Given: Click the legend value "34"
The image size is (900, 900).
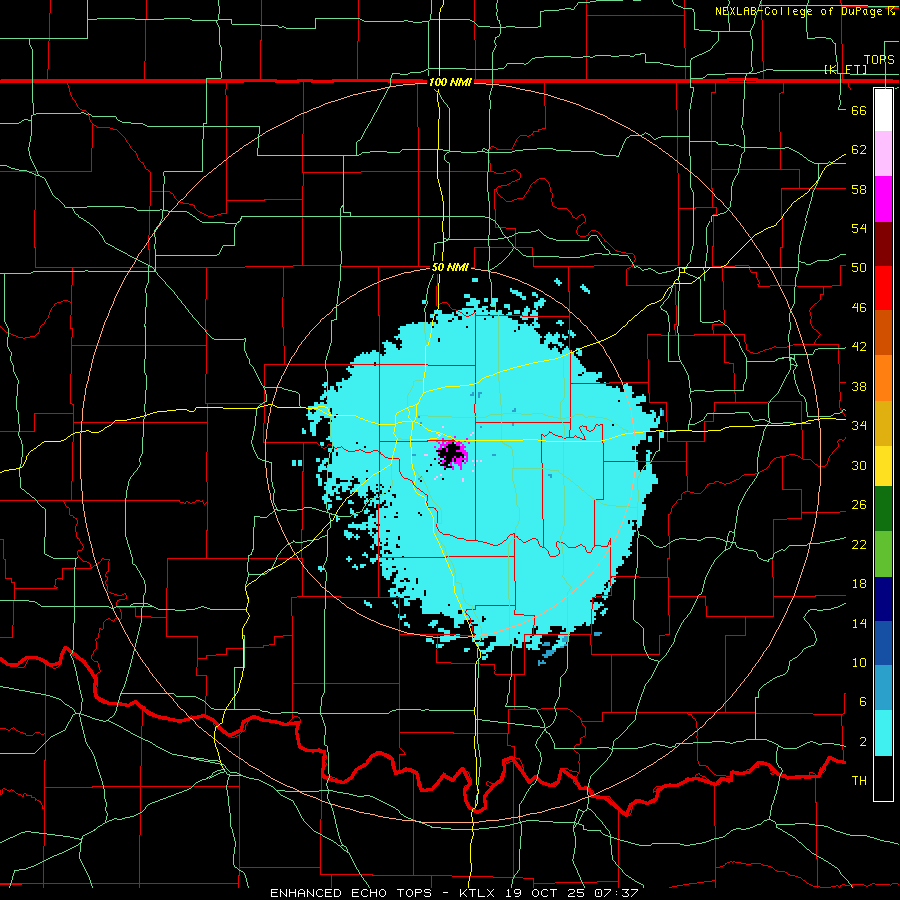Looking at the screenshot, I should coord(859,426).
